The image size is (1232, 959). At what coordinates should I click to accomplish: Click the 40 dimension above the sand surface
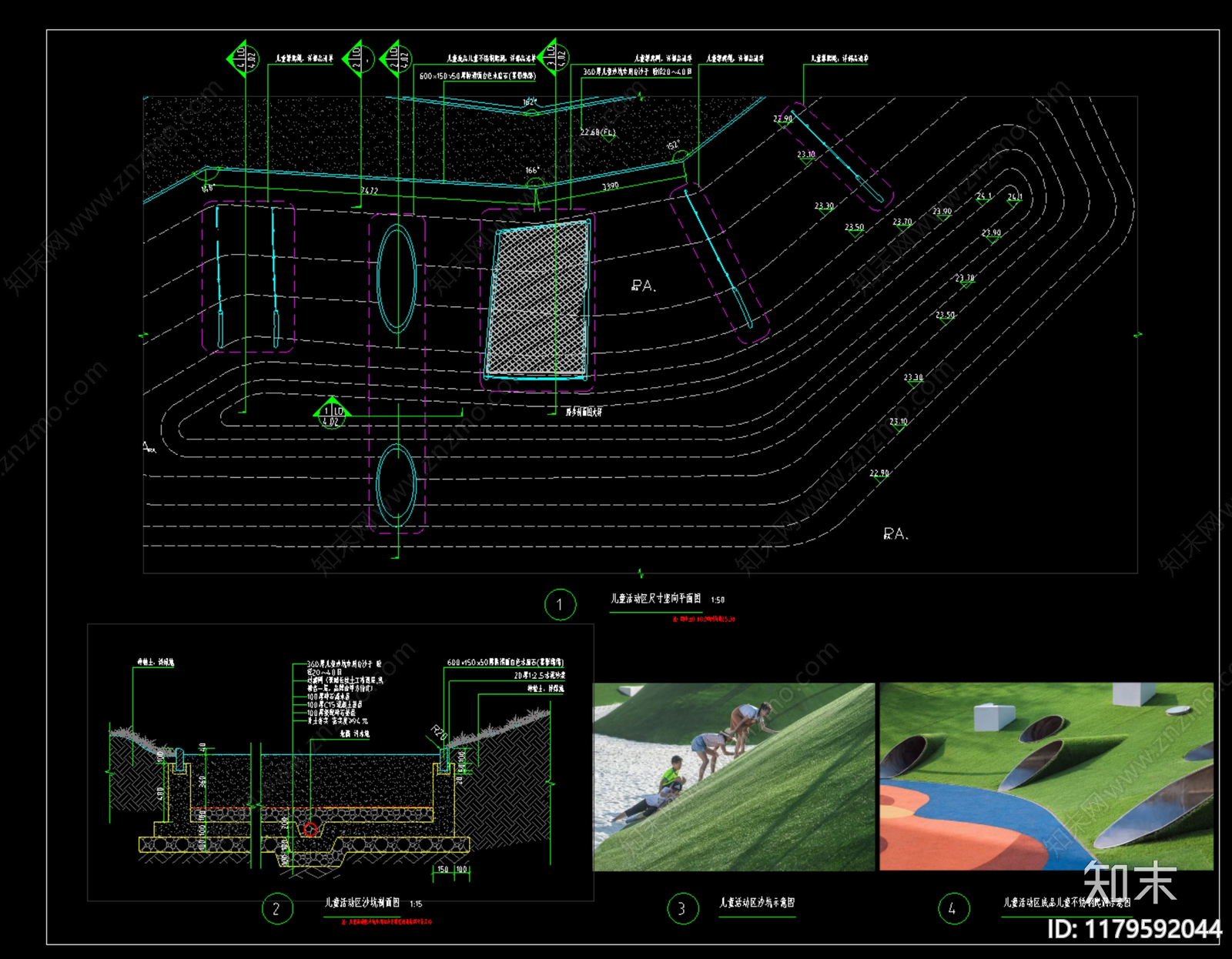[x=203, y=747]
